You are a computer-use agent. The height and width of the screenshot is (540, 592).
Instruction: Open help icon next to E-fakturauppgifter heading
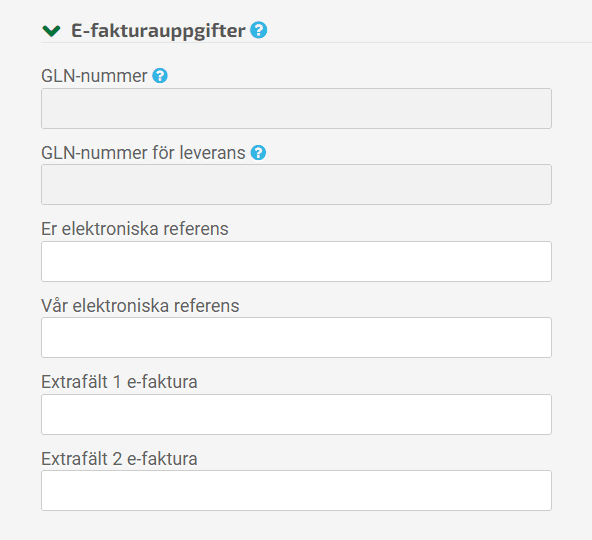(259, 30)
